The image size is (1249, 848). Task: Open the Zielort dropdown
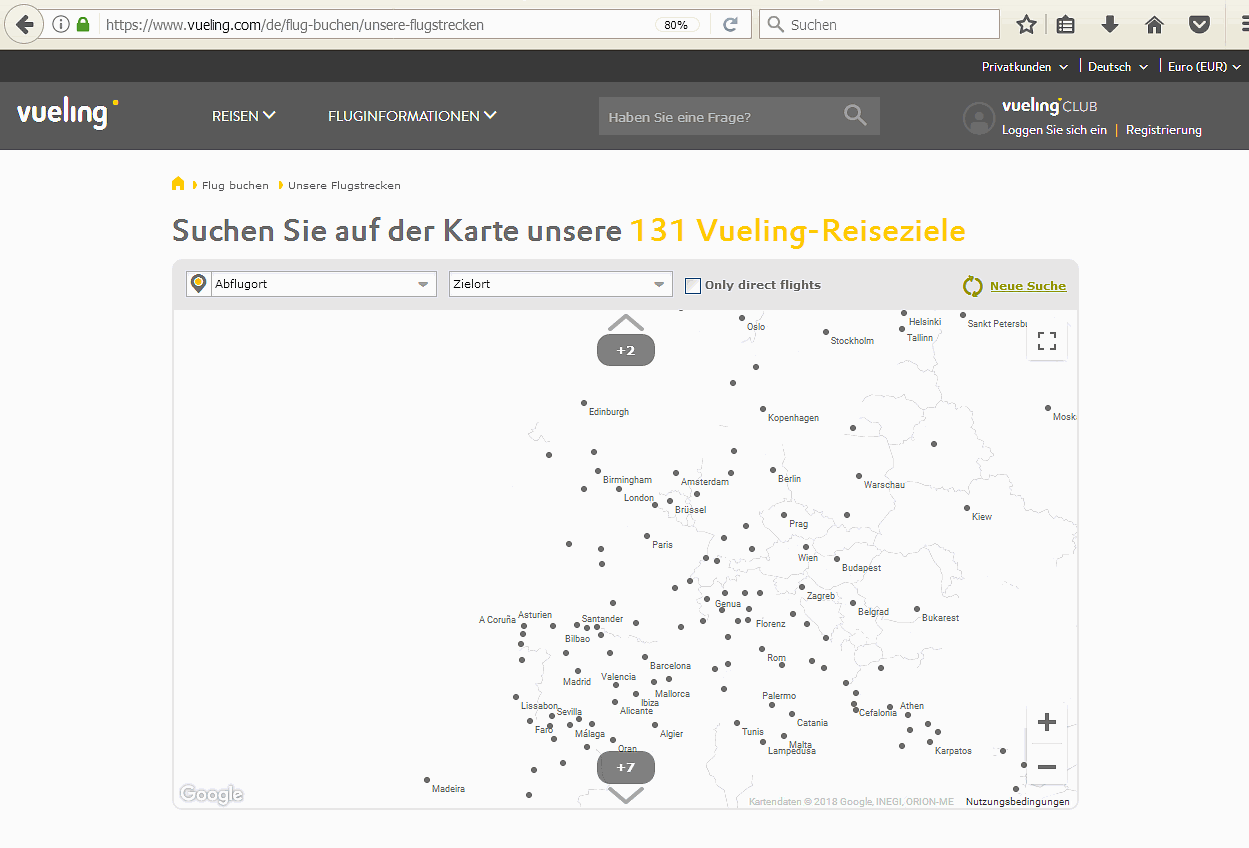tap(560, 284)
